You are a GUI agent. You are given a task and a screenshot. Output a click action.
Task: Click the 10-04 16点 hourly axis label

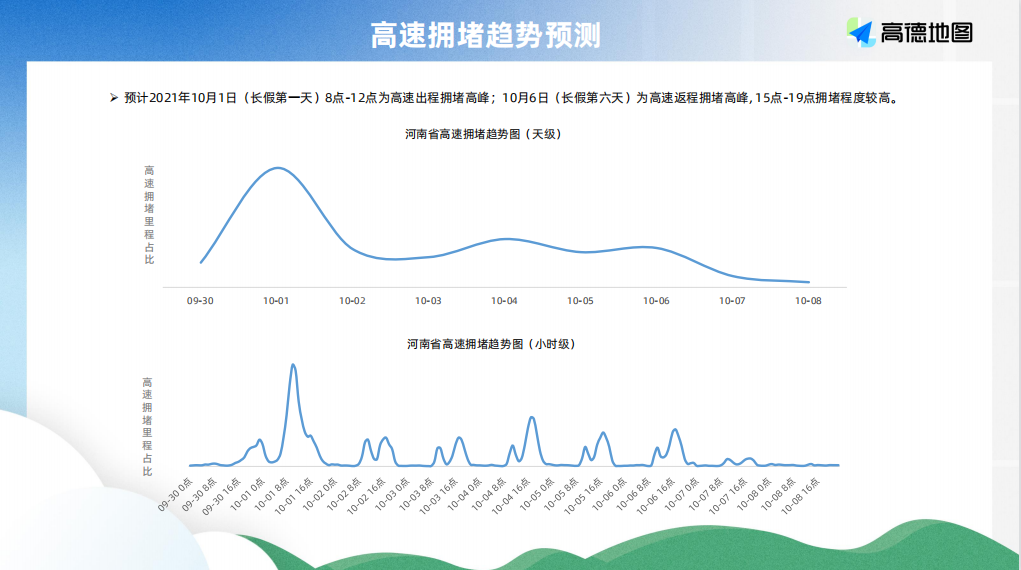click(510, 496)
